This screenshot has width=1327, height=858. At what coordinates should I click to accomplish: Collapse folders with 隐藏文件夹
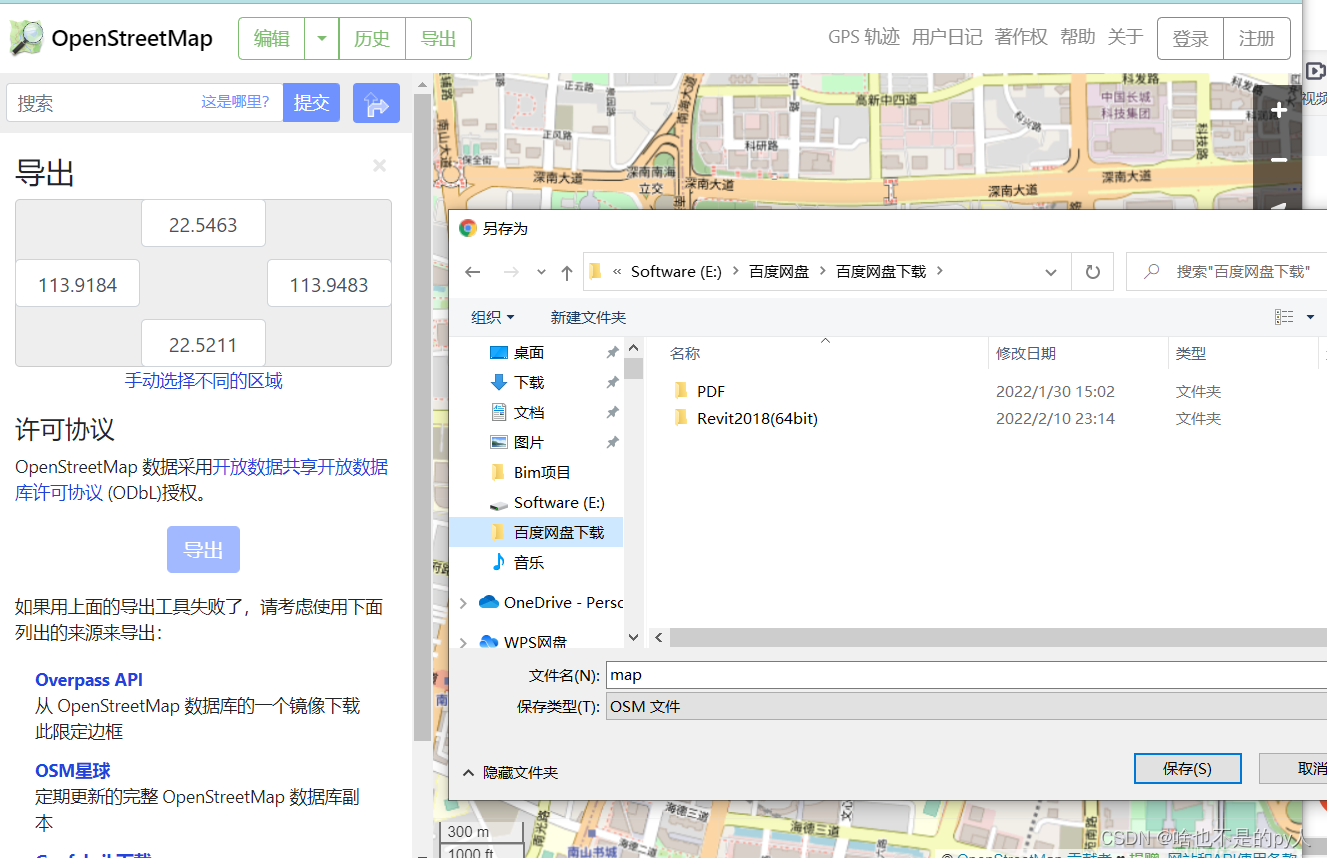(510, 772)
